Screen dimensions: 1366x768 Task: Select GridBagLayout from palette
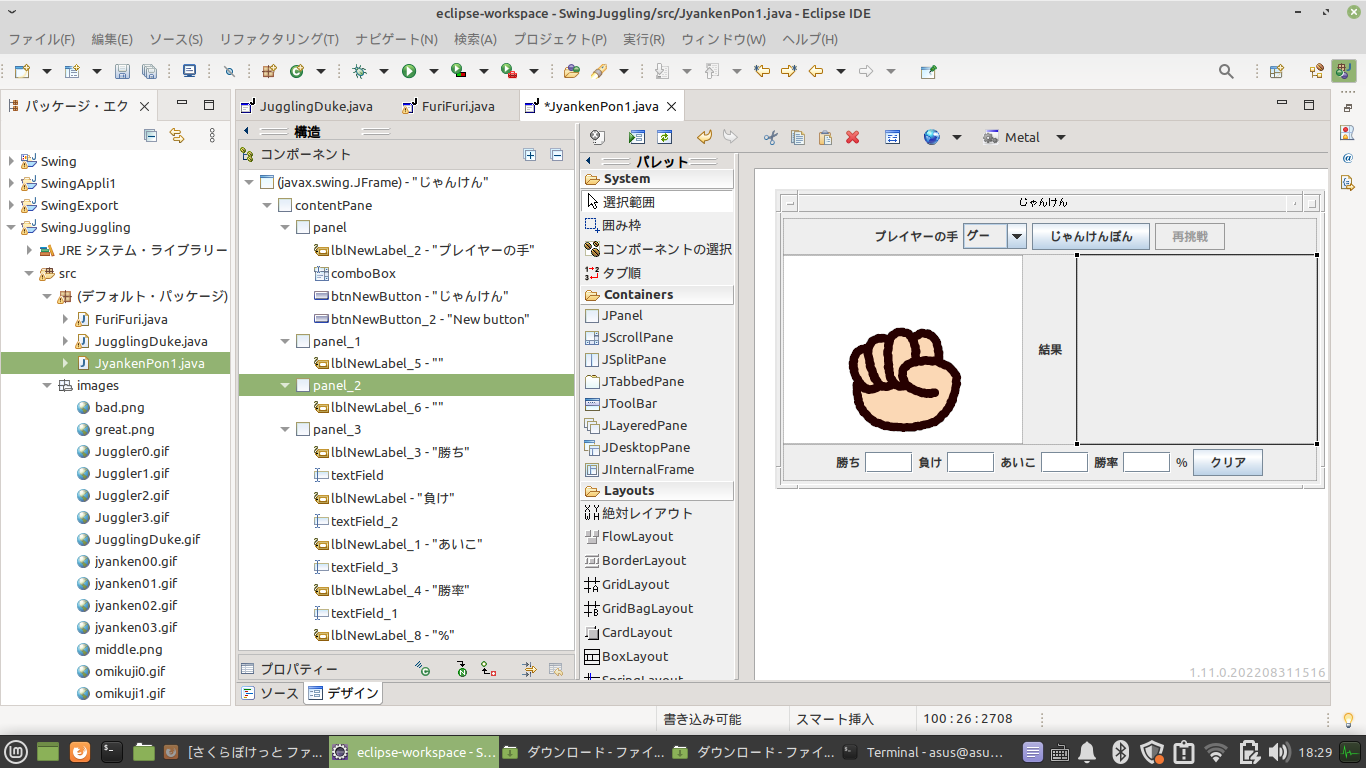click(638, 609)
